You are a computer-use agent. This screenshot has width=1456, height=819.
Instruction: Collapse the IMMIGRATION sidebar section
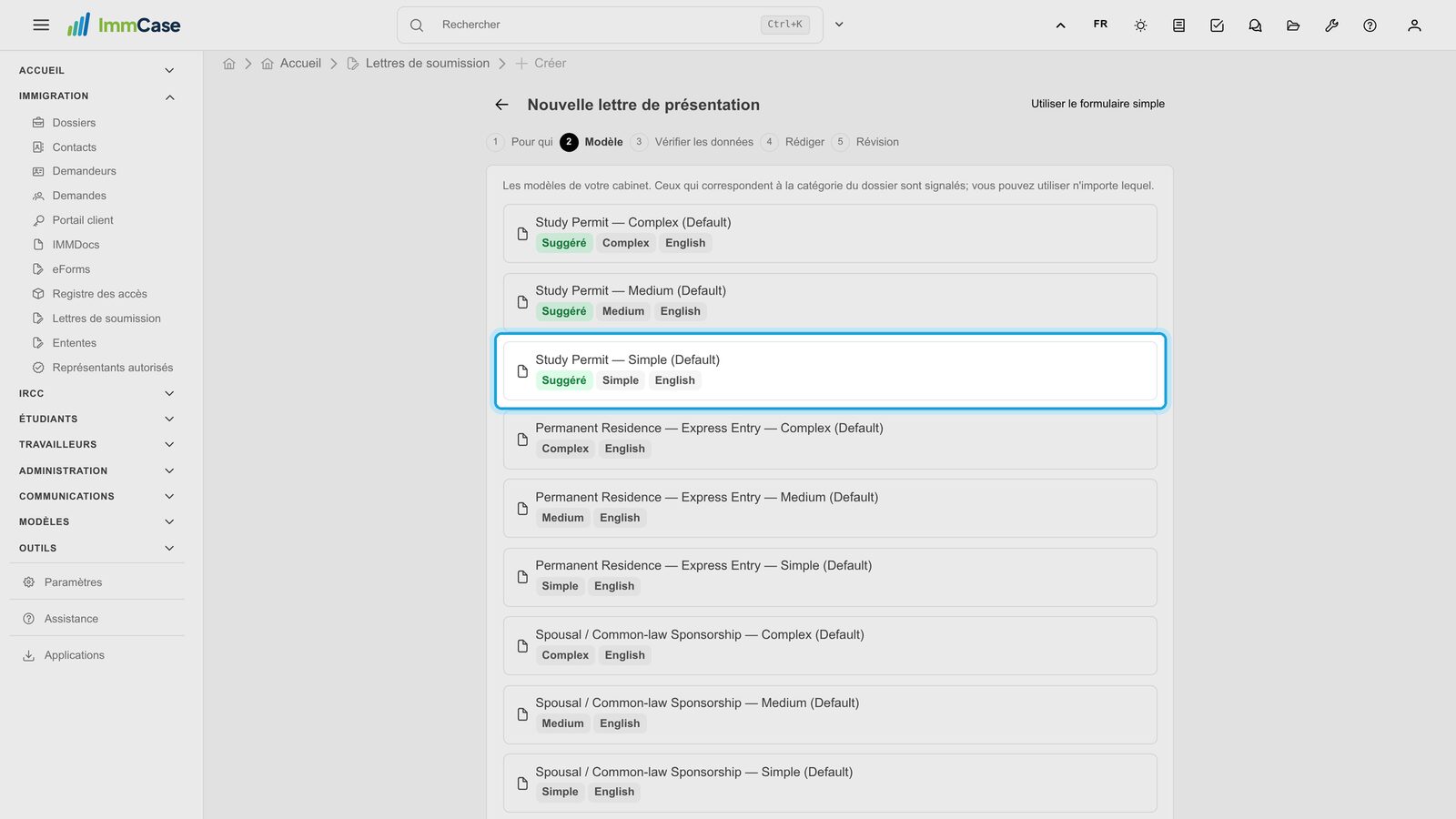pyautogui.click(x=96, y=96)
